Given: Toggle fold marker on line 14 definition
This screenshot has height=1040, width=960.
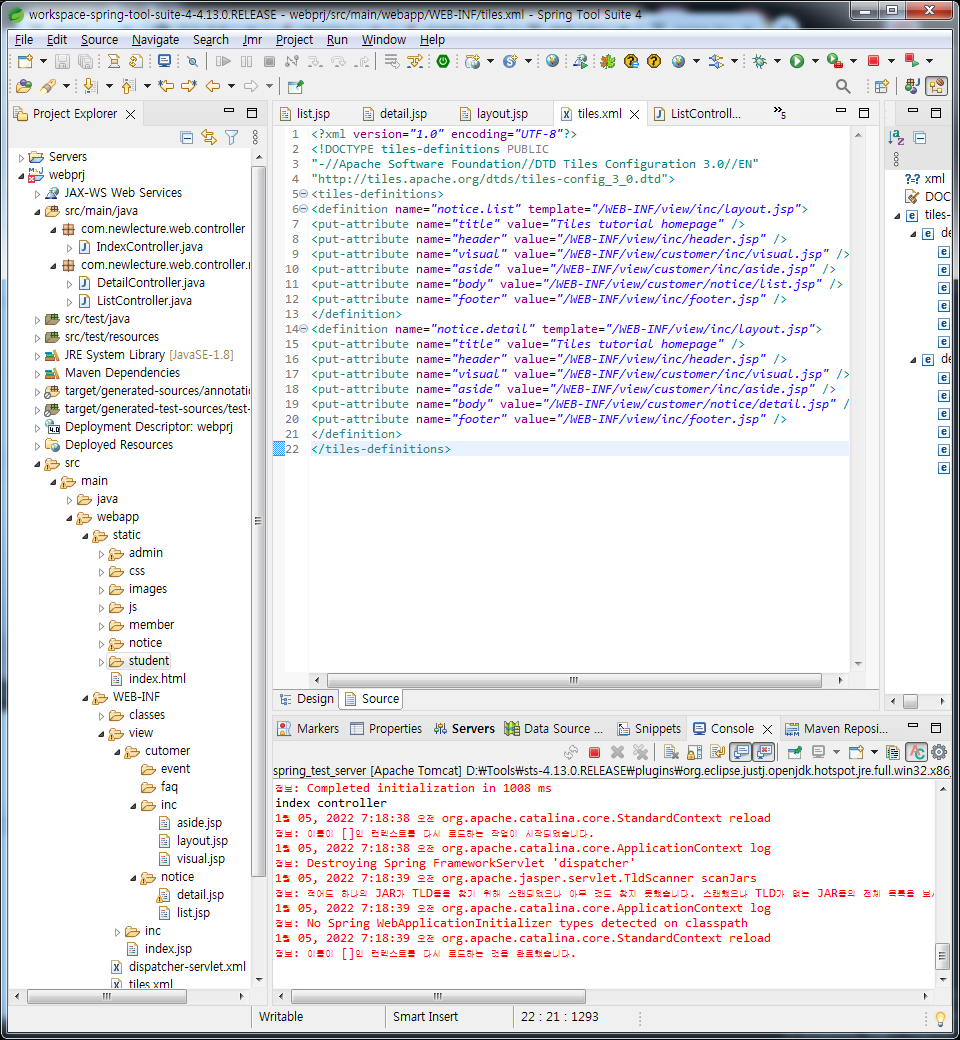Looking at the screenshot, I should tap(304, 329).
